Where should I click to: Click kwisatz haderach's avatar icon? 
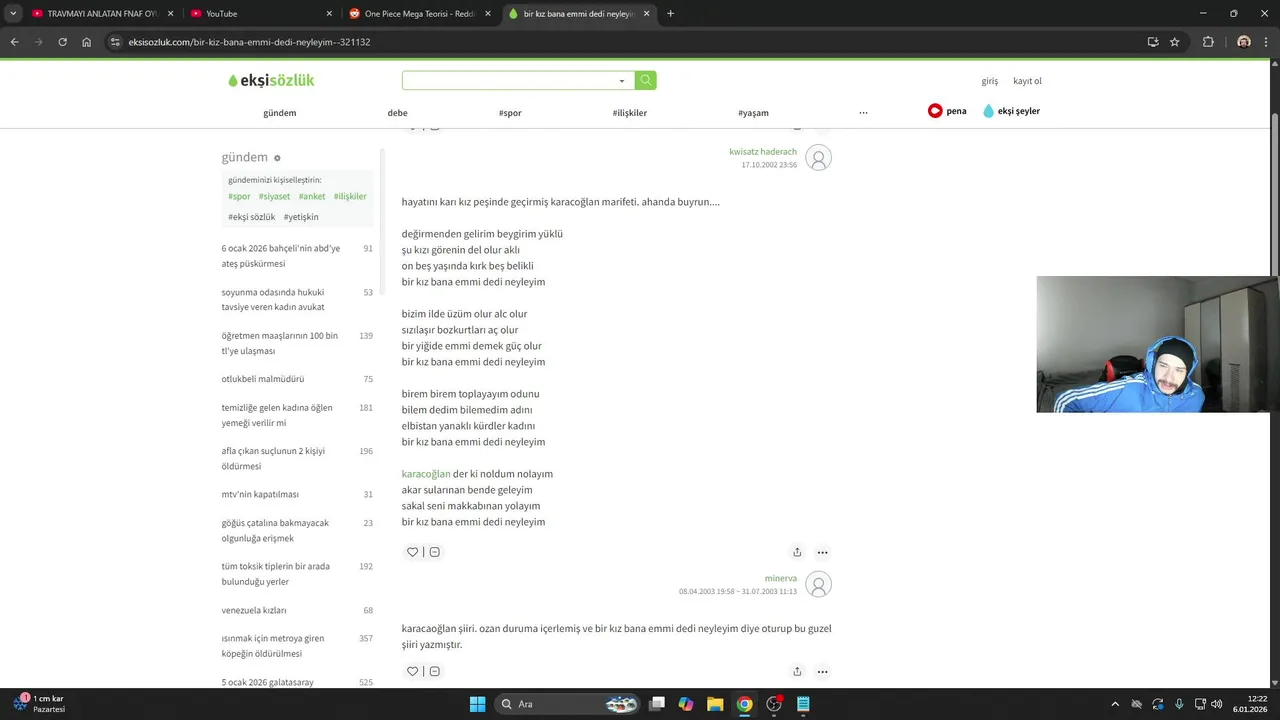tap(818, 158)
